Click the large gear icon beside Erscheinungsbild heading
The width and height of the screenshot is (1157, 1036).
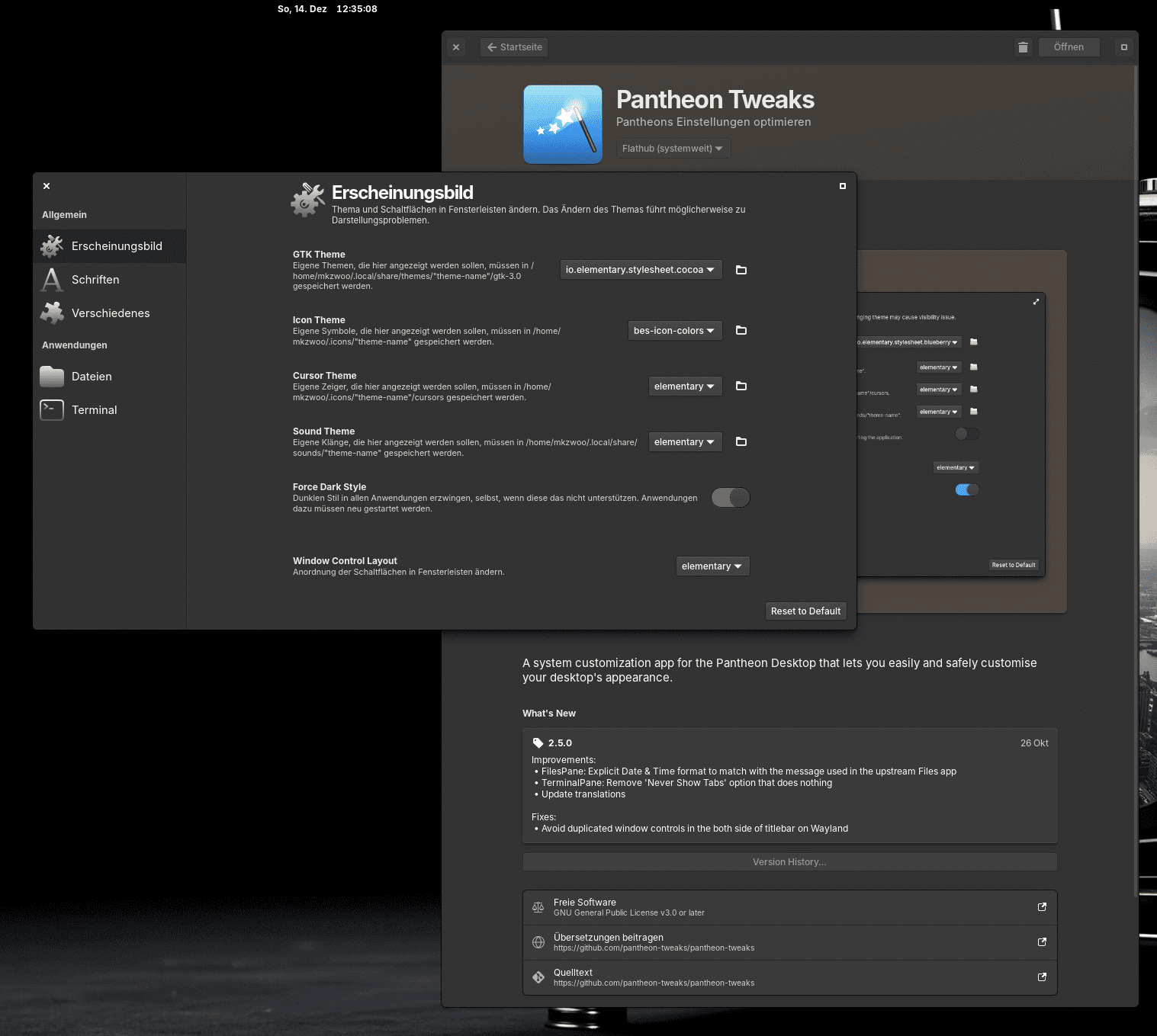point(308,200)
